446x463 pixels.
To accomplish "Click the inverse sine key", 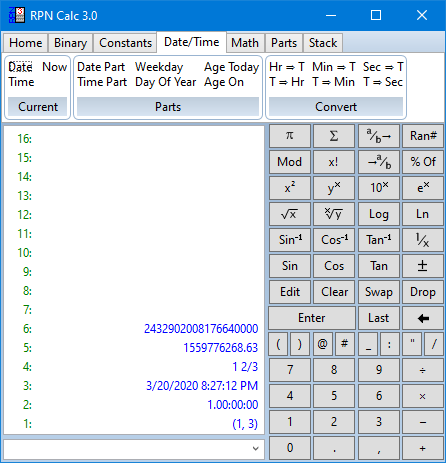I will pyautogui.click(x=289, y=240).
